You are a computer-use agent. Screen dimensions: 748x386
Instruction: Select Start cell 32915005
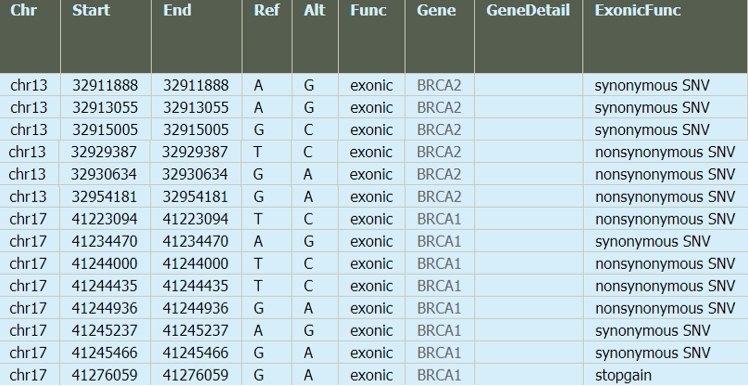pos(105,130)
